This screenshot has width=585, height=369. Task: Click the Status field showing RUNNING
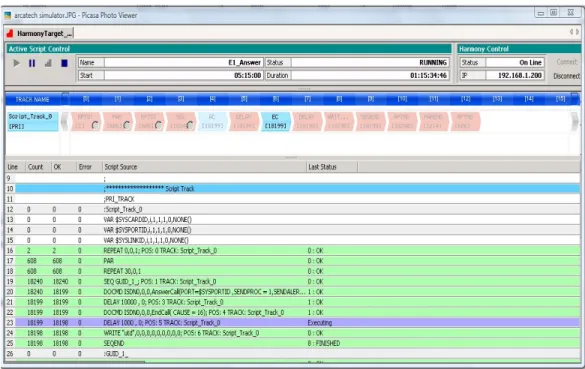coord(370,62)
